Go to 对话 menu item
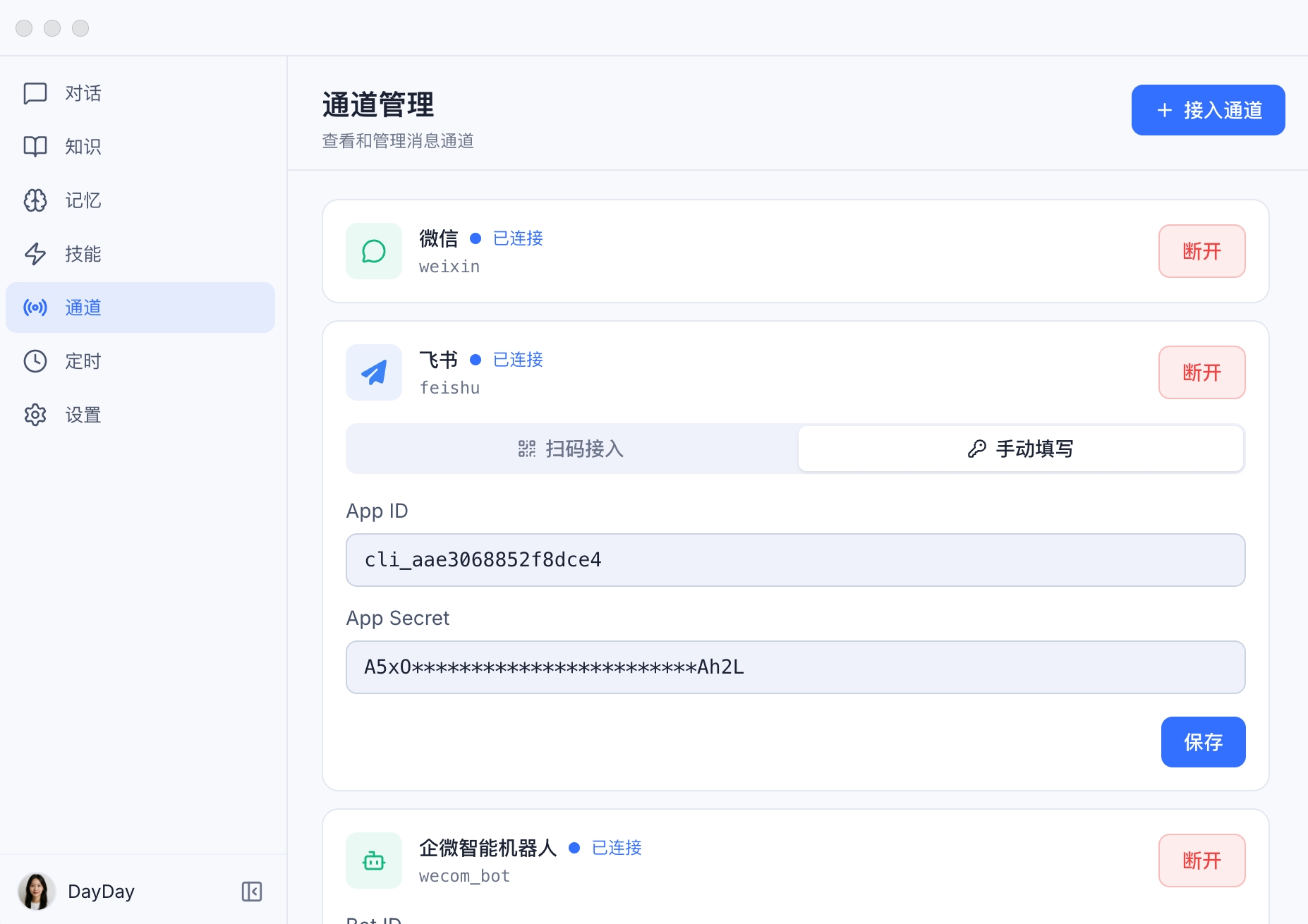Image resolution: width=1308 pixels, height=924 pixels. 140,93
